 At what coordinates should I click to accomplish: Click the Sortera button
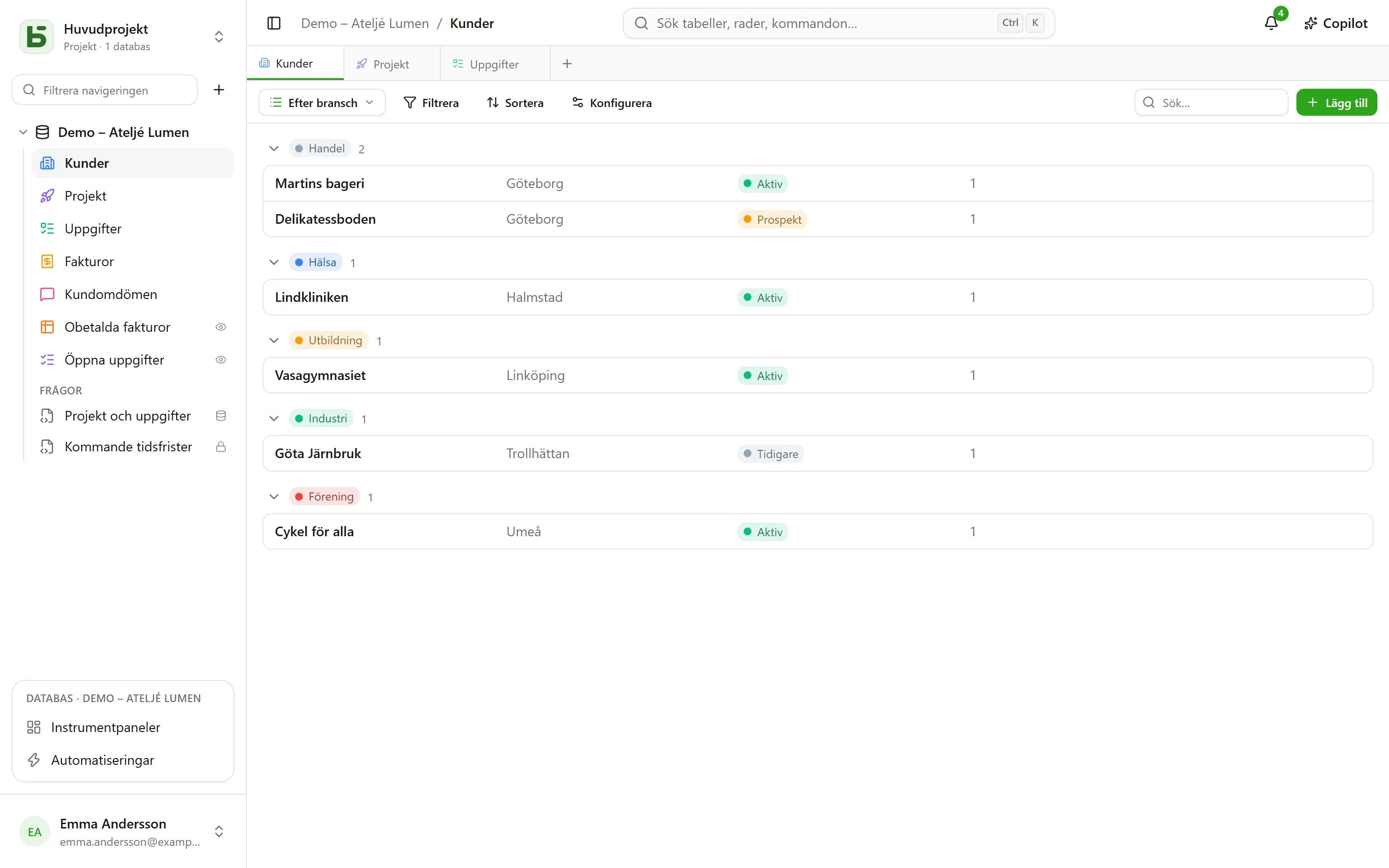click(x=516, y=102)
